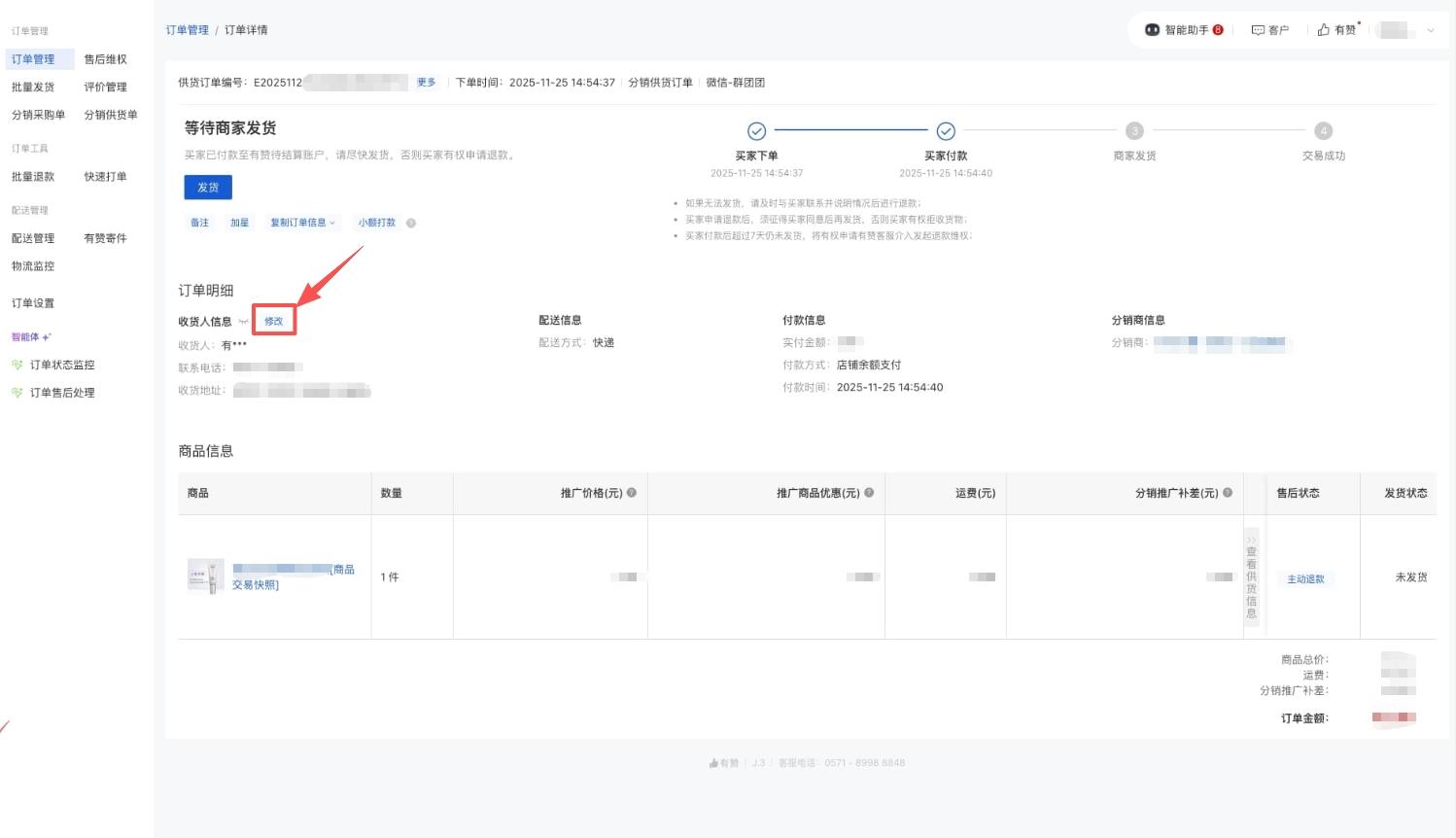The image size is (1456, 838).
Task: Click help icon next to 推广商品优惠(元)
Action: pyautogui.click(x=869, y=493)
